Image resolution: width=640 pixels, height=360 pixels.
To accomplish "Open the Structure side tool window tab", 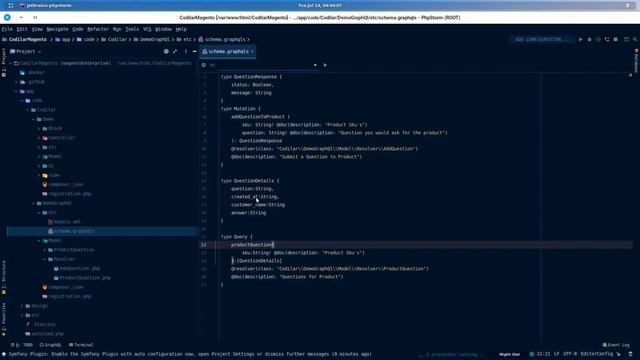I will tap(4, 278).
